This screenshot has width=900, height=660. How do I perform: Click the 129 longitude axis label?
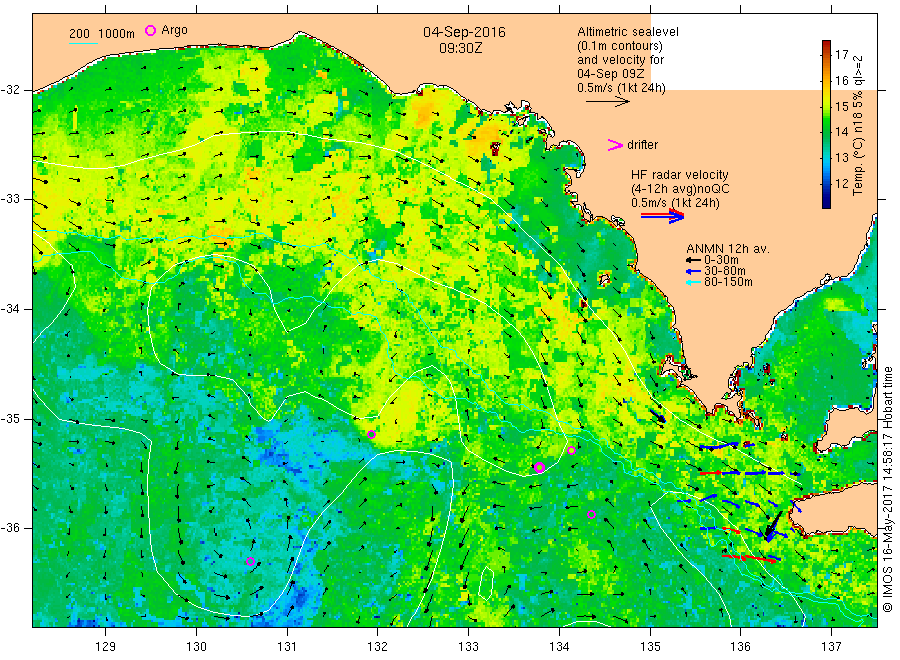click(x=106, y=646)
